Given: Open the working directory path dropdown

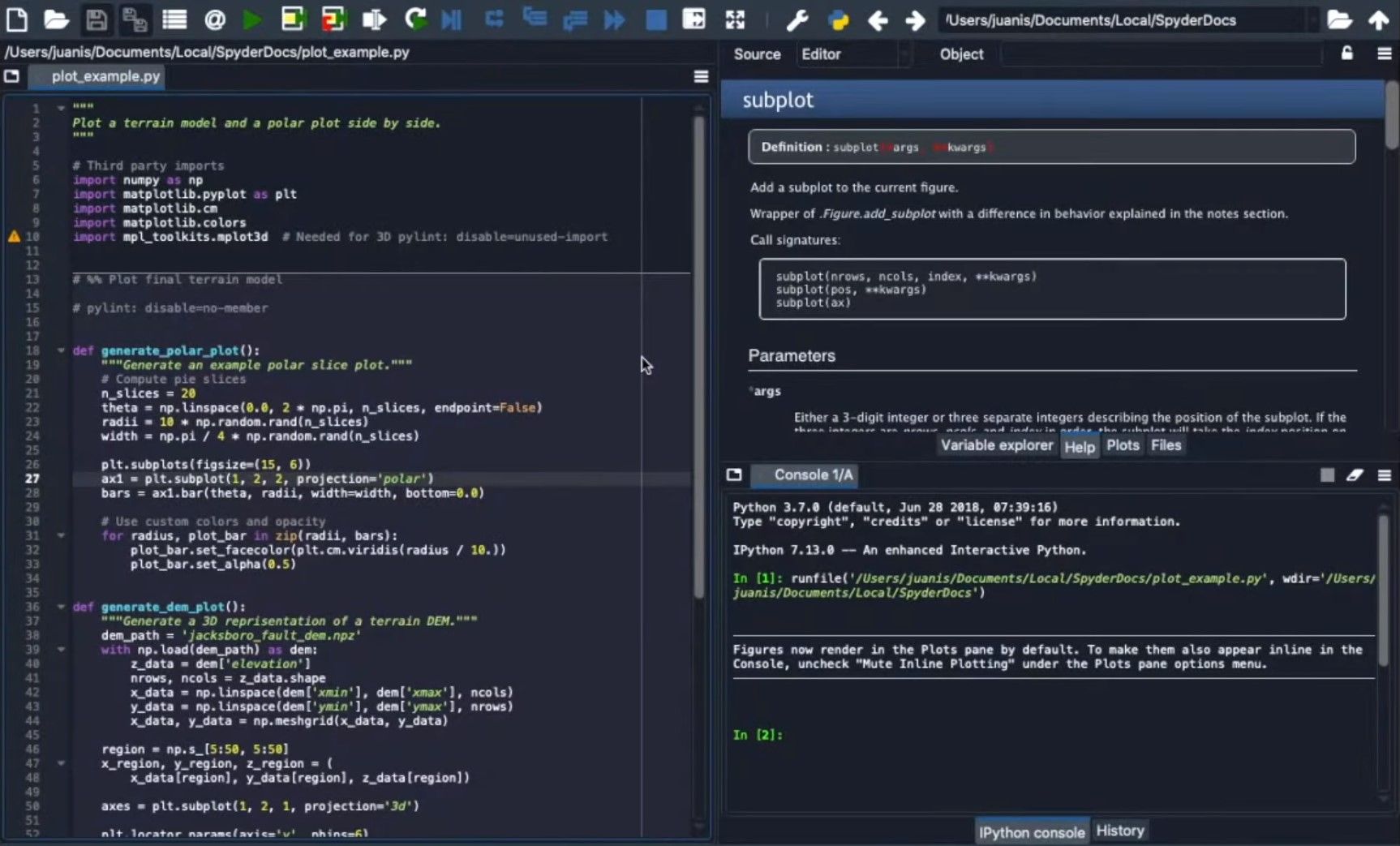Looking at the screenshot, I should 1311,19.
